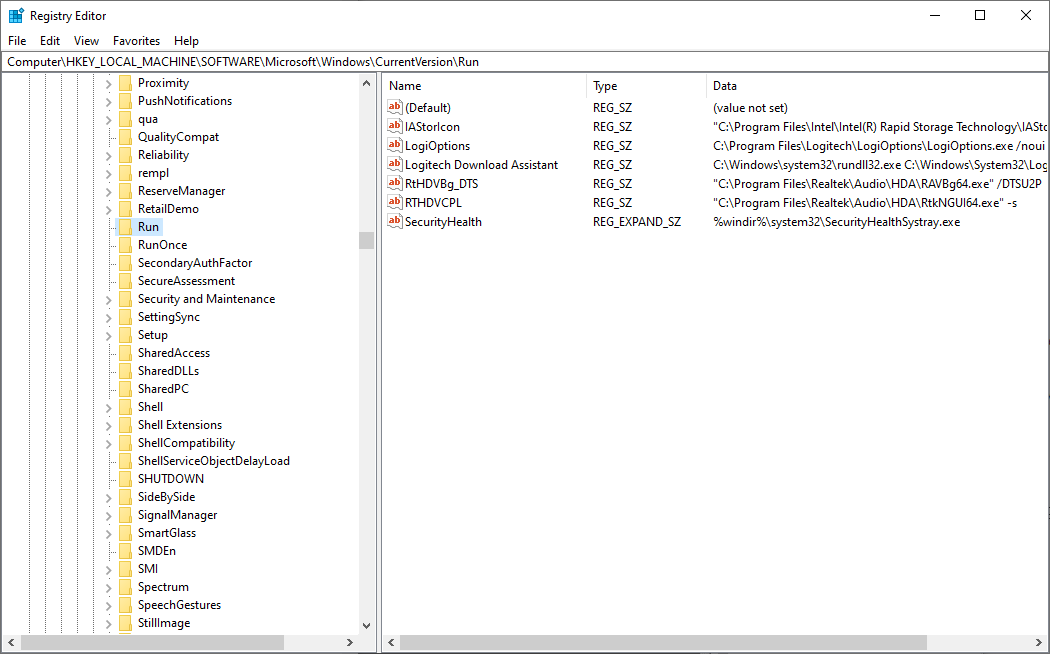Expand the Proximity key
The width and height of the screenshot is (1050, 654).
[x=108, y=84]
